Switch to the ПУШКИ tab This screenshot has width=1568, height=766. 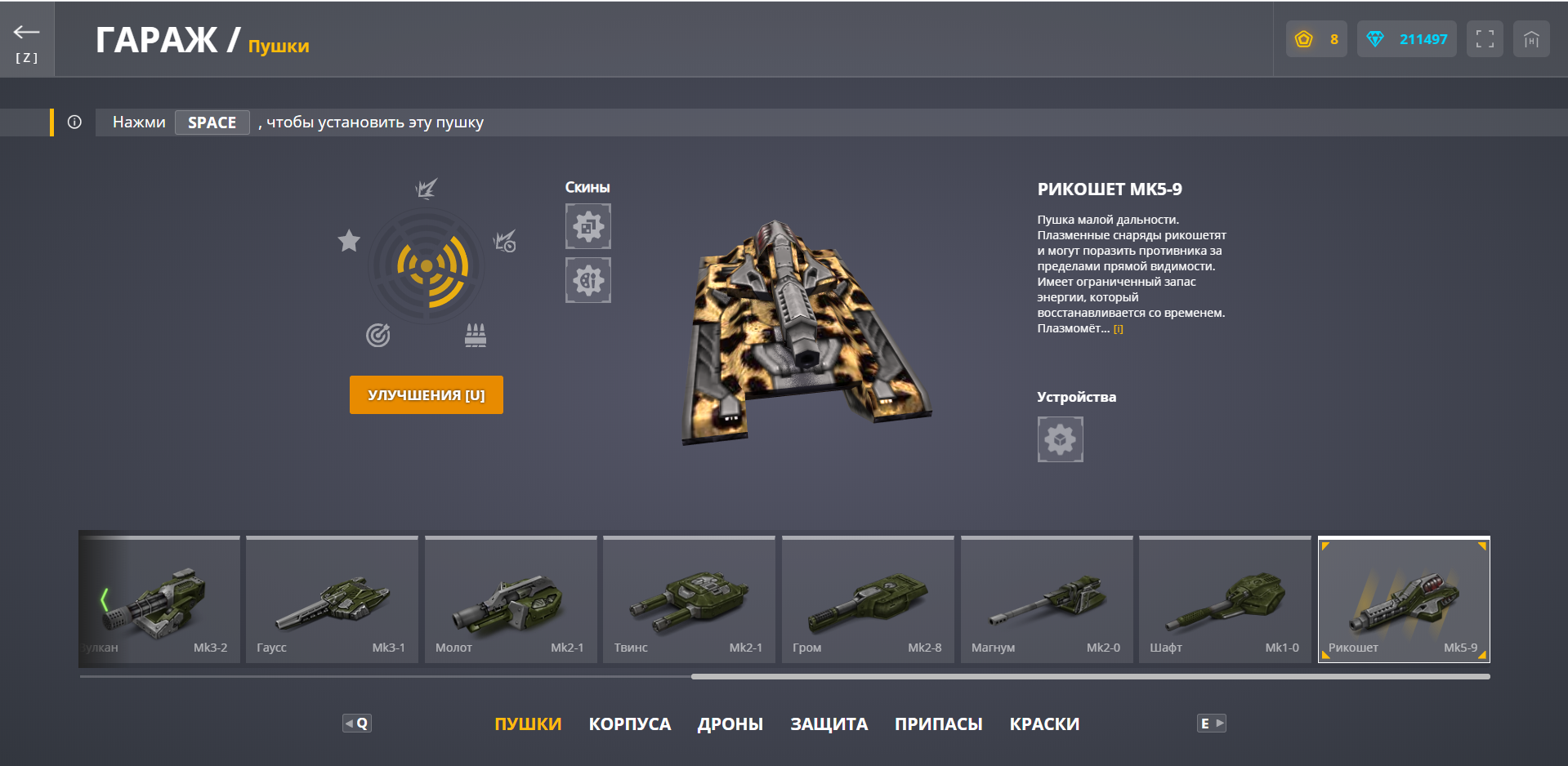[528, 724]
